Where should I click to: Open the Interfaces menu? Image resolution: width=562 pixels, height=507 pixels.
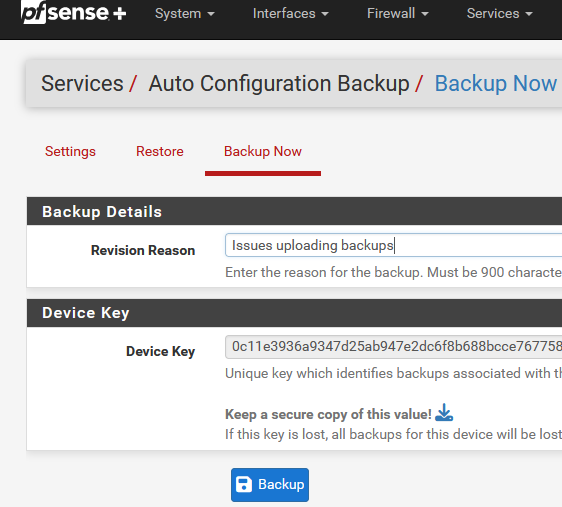point(290,14)
